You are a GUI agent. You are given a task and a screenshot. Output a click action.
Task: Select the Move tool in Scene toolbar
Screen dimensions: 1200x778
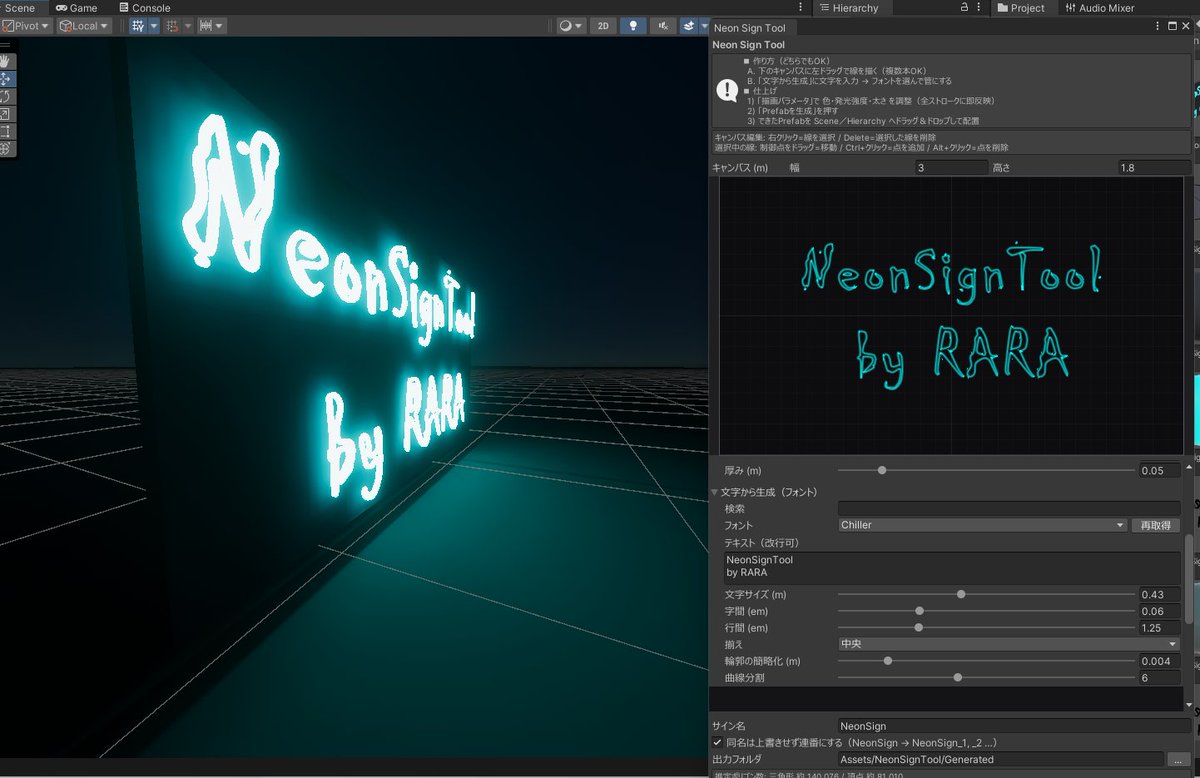[x=7, y=79]
